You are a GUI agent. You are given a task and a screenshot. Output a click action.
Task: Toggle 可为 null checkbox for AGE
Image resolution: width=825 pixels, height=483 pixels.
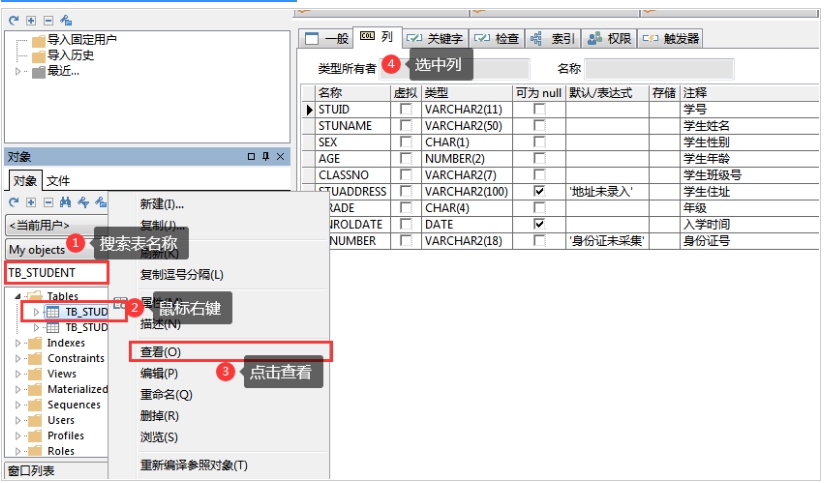tap(539, 158)
